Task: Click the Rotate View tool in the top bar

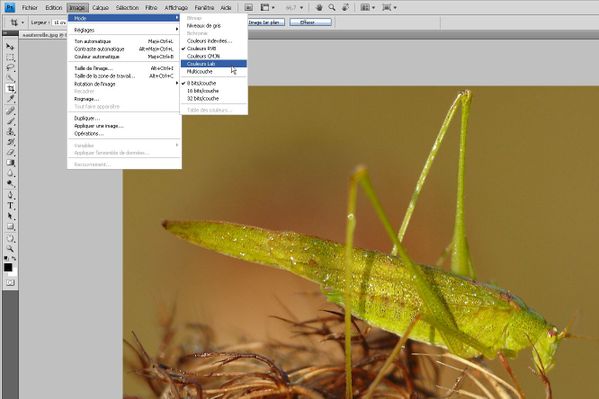Action: click(x=345, y=7)
